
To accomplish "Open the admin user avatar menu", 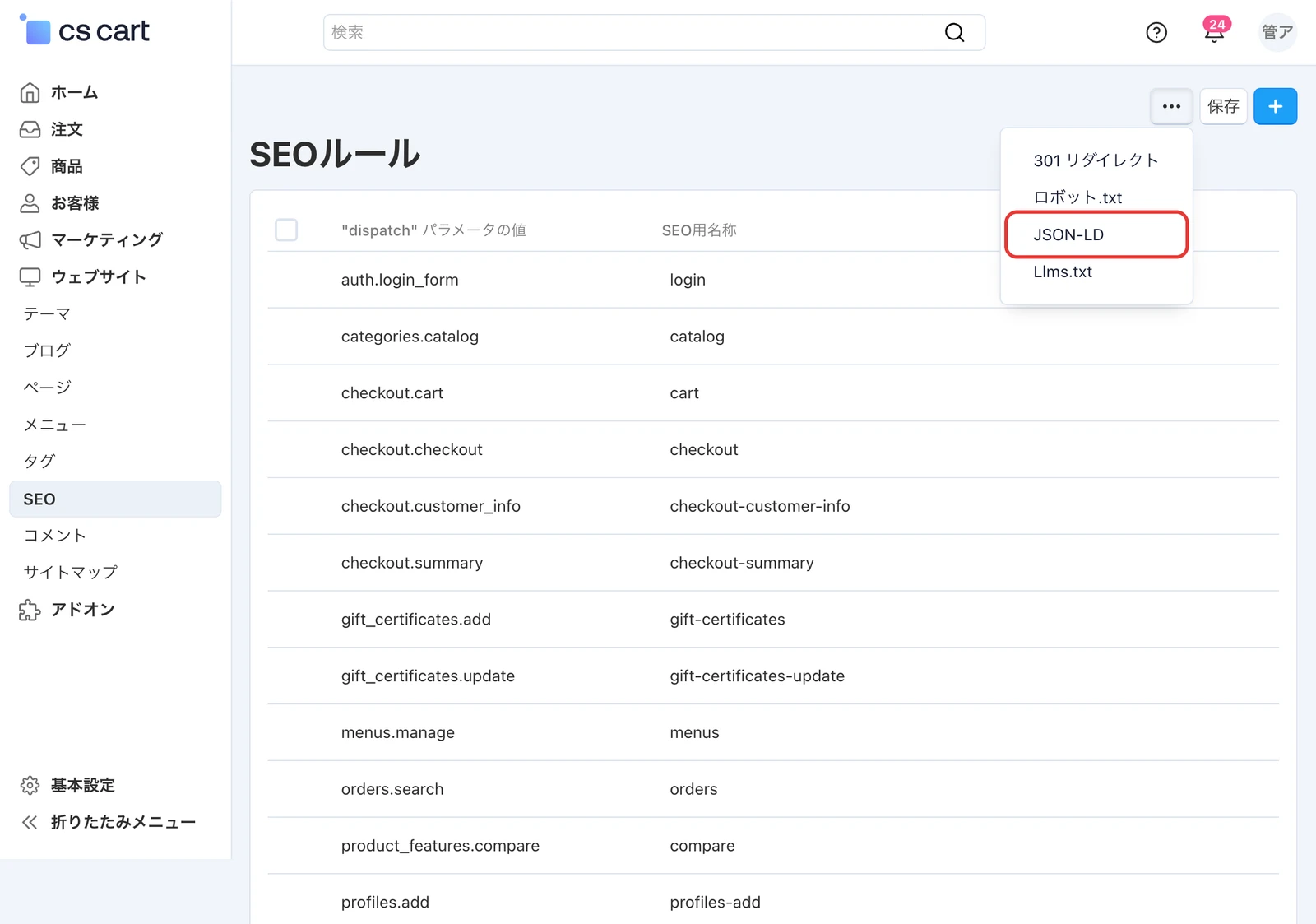I will click(x=1277, y=32).
